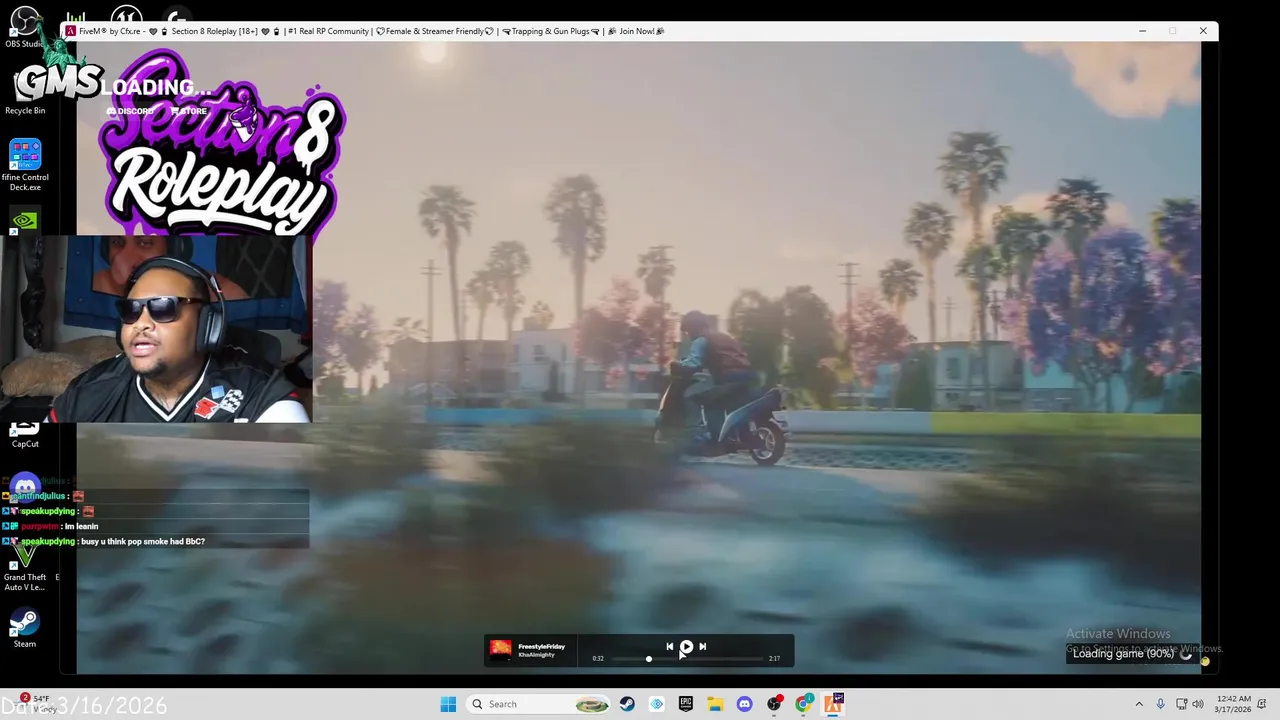Maximize the FiveM window

(1172, 31)
